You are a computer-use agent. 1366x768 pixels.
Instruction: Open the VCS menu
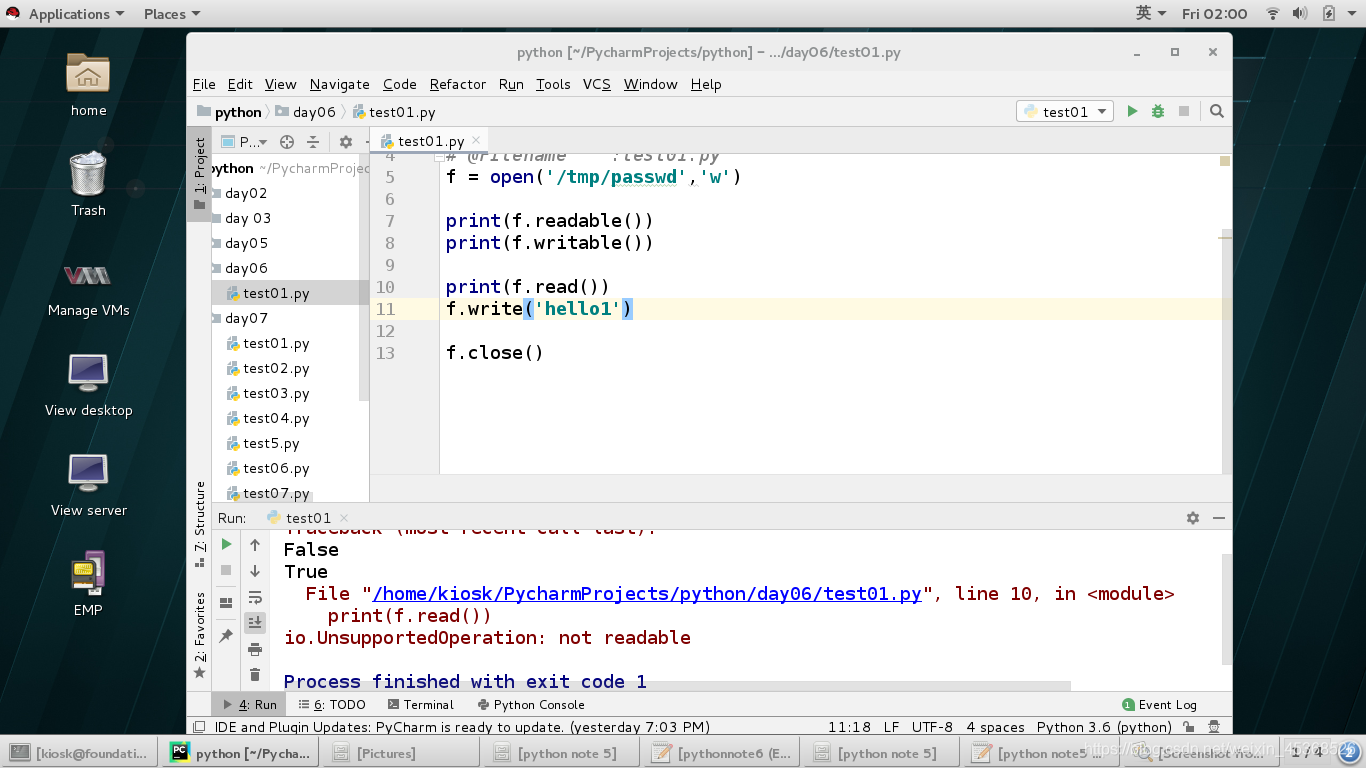tap(597, 84)
